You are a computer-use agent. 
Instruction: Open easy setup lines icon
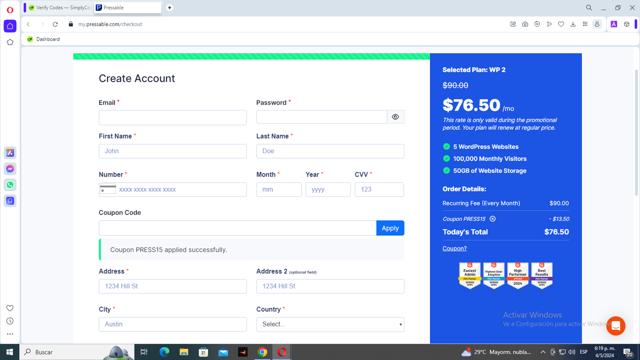pos(585,24)
